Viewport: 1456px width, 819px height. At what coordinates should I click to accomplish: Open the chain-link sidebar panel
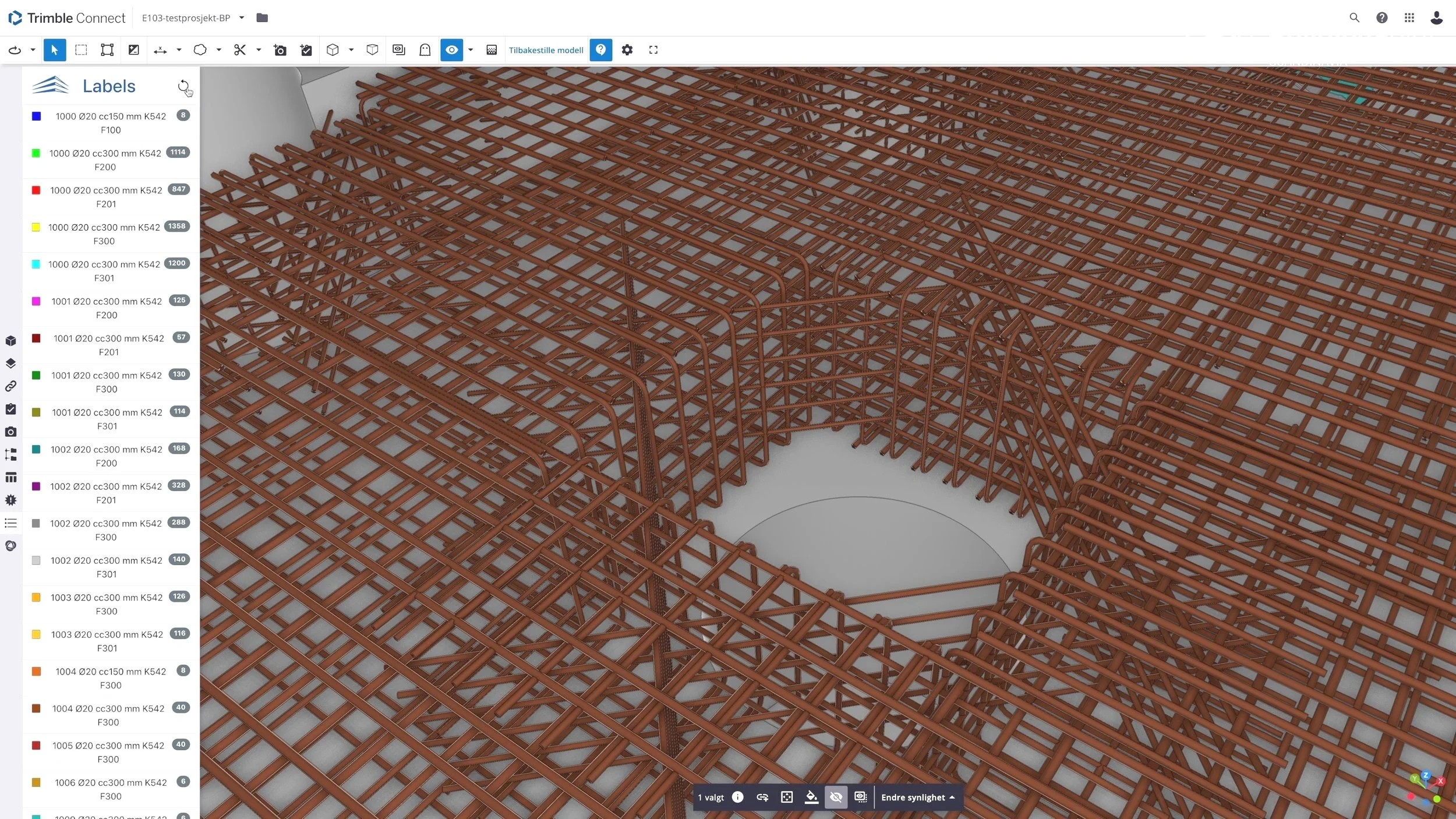coord(10,386)
